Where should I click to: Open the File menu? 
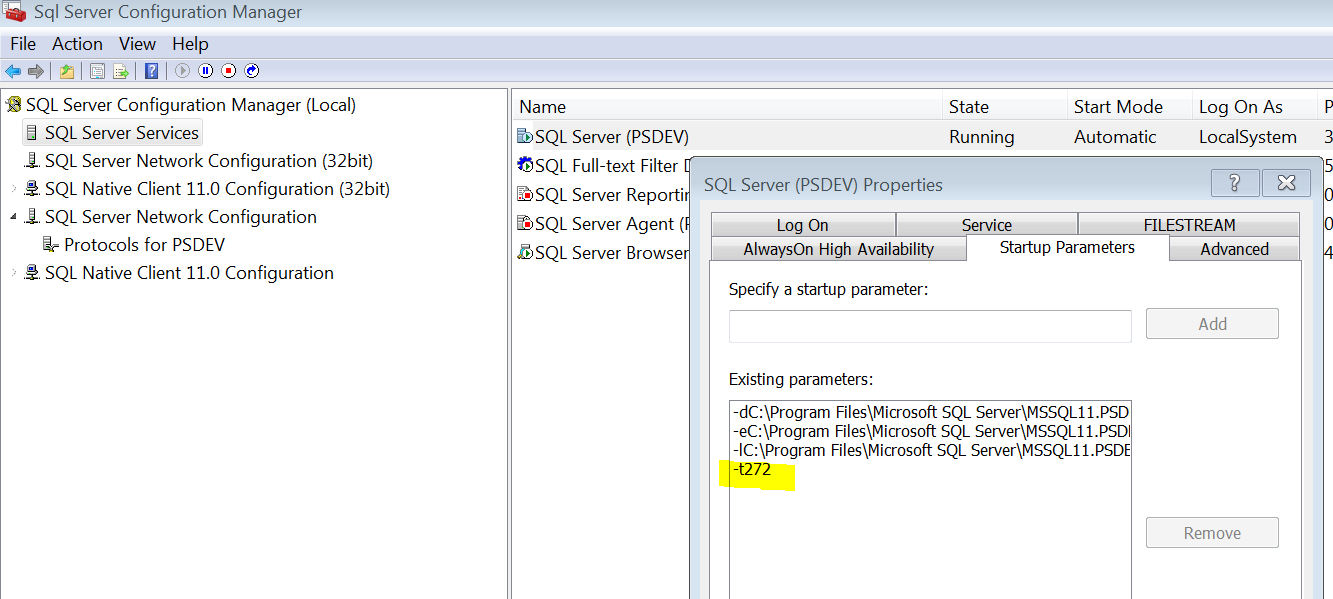[x=23, y=44]
